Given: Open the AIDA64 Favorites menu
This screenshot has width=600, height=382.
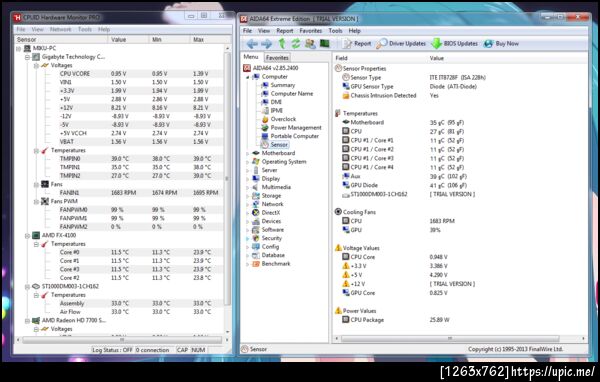Looking at the screenshot, I should click(311, 31).
